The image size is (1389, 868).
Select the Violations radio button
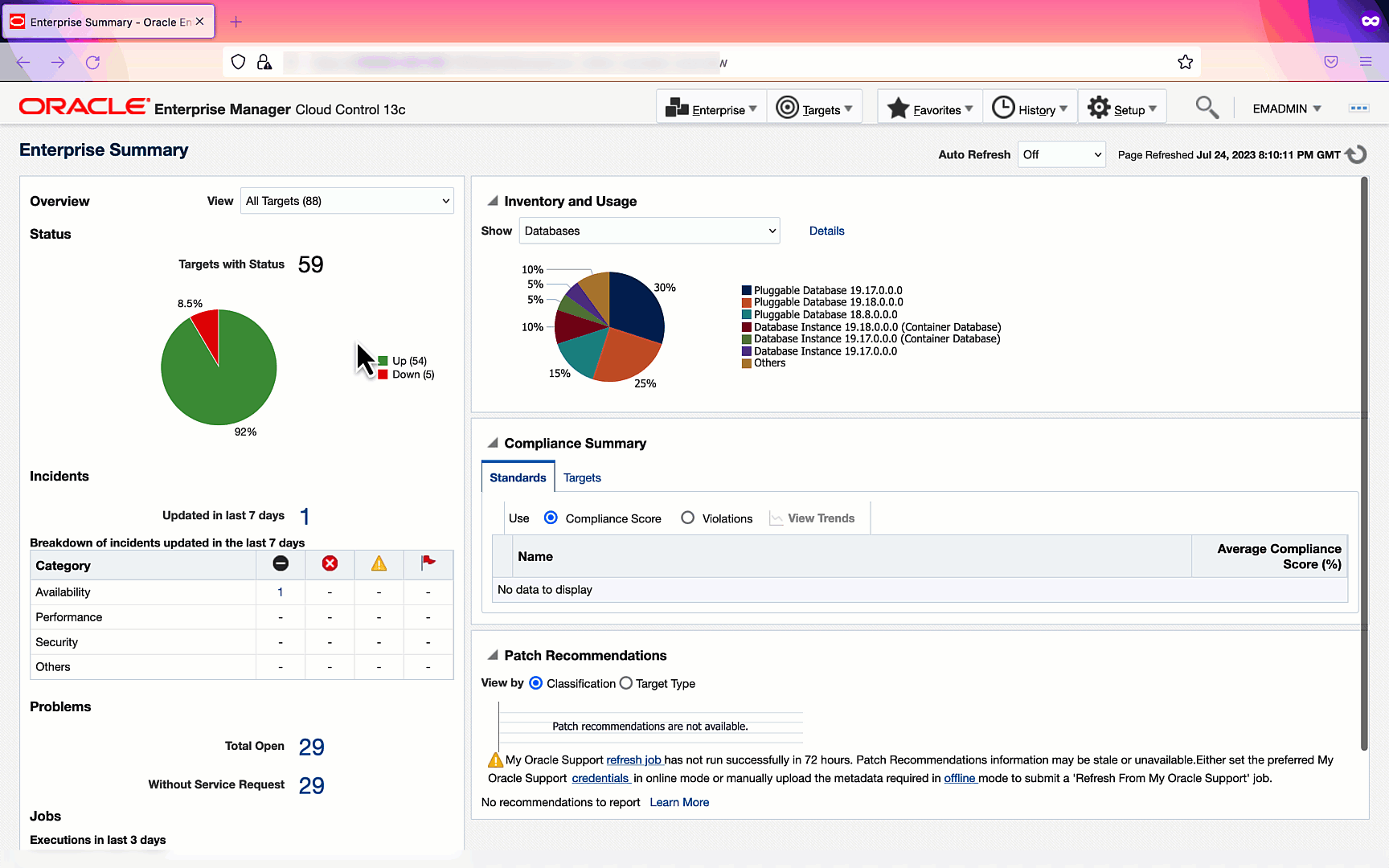coord(688,518)
